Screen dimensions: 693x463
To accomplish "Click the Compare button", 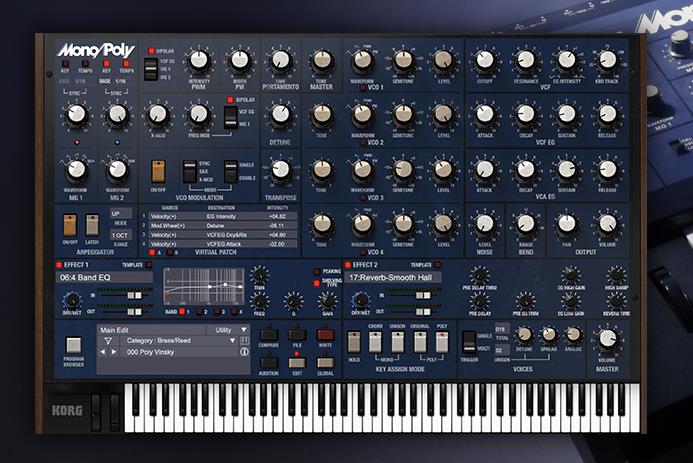I will (x=269, y=334).
